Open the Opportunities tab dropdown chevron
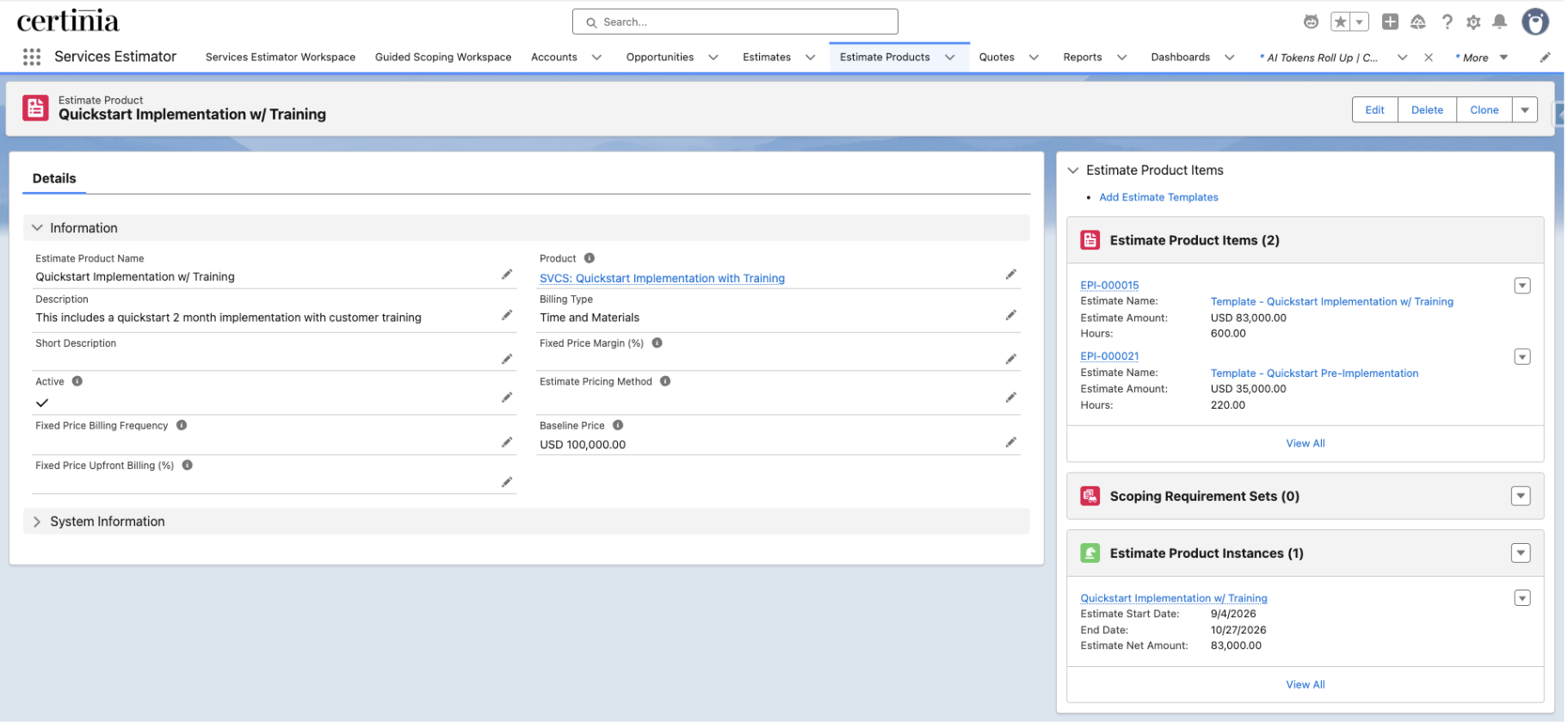The height and width of the screenshot is (723, 1568). coord(713,58)
